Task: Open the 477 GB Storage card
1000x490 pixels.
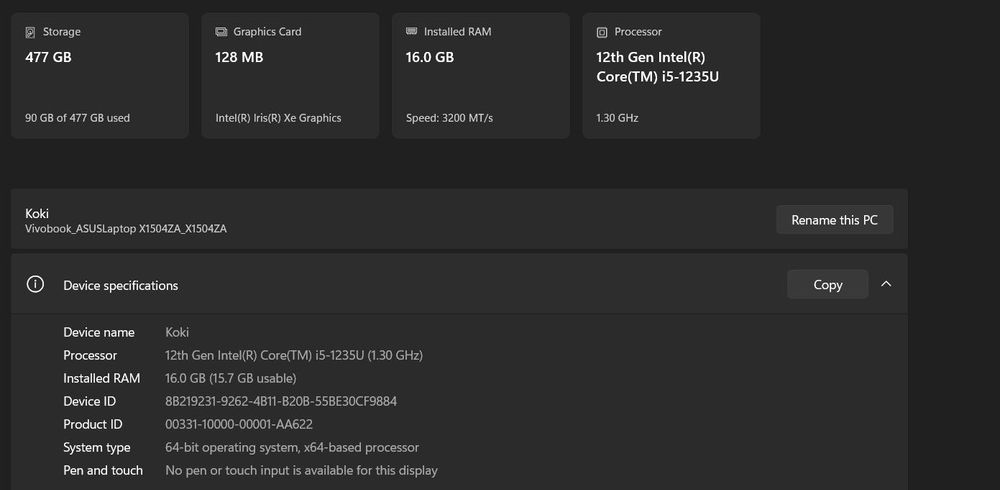Action: pos(100,75)
